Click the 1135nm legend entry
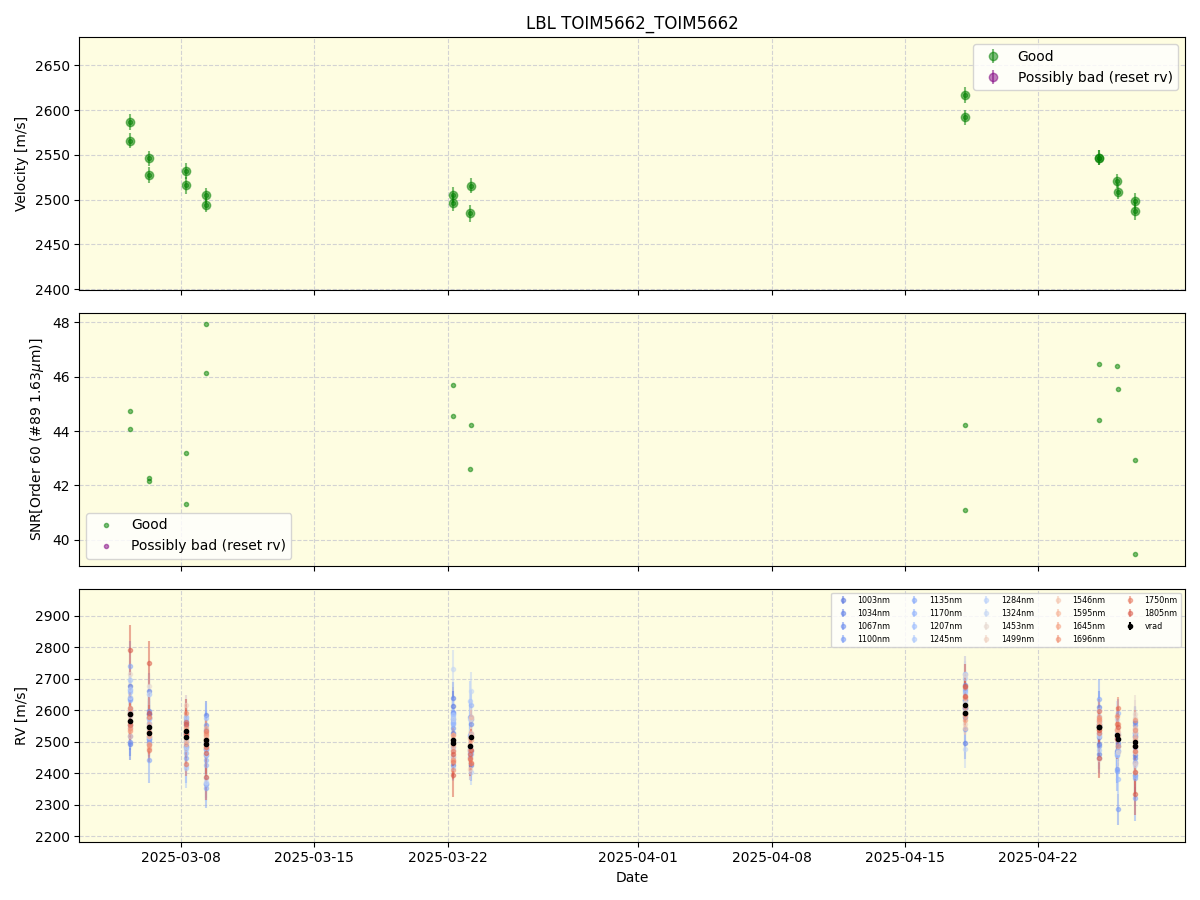 point(937,600)
